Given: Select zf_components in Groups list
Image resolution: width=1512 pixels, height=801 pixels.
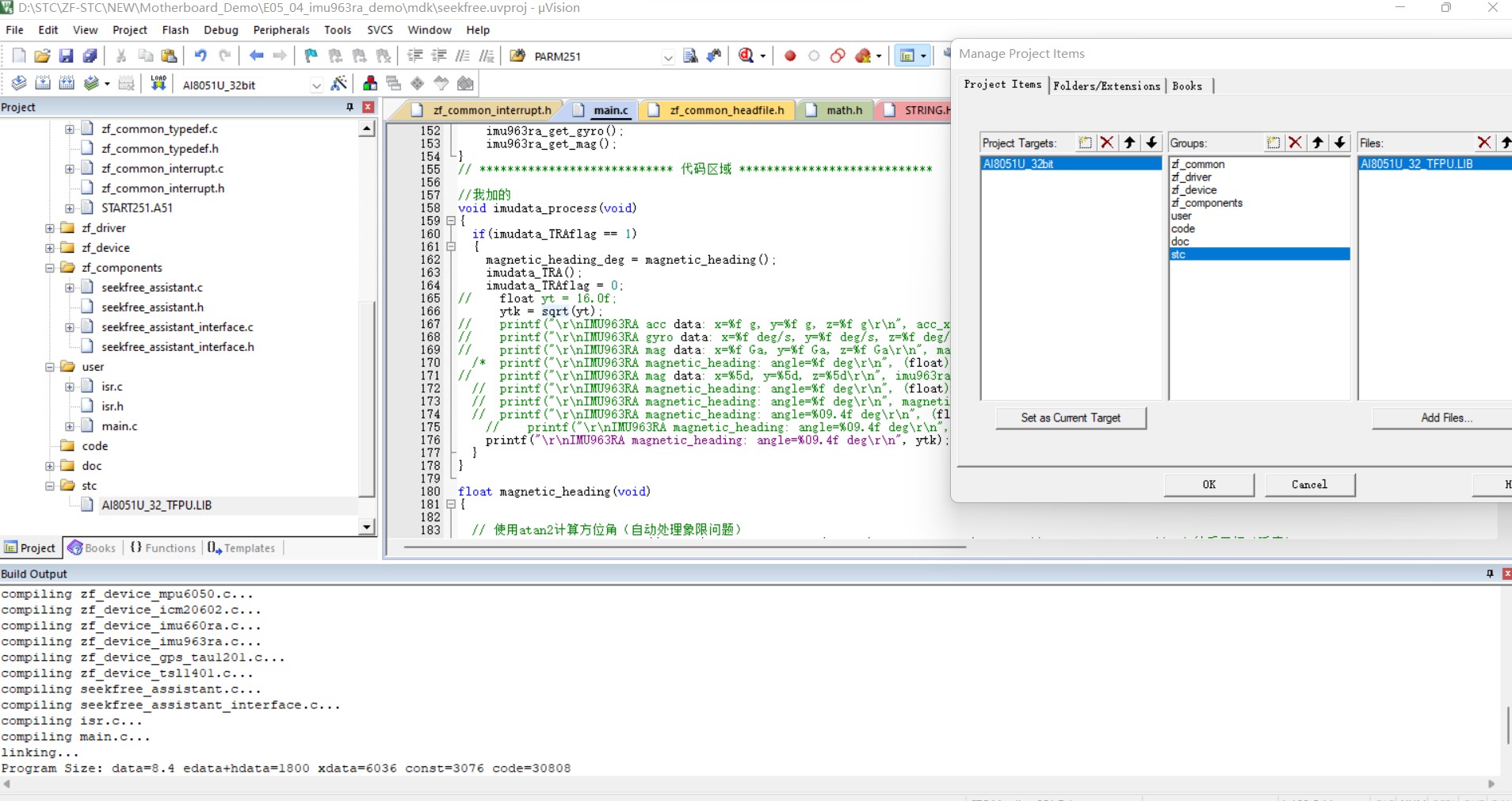Looking at the screenshot, I should (1207, 203).
